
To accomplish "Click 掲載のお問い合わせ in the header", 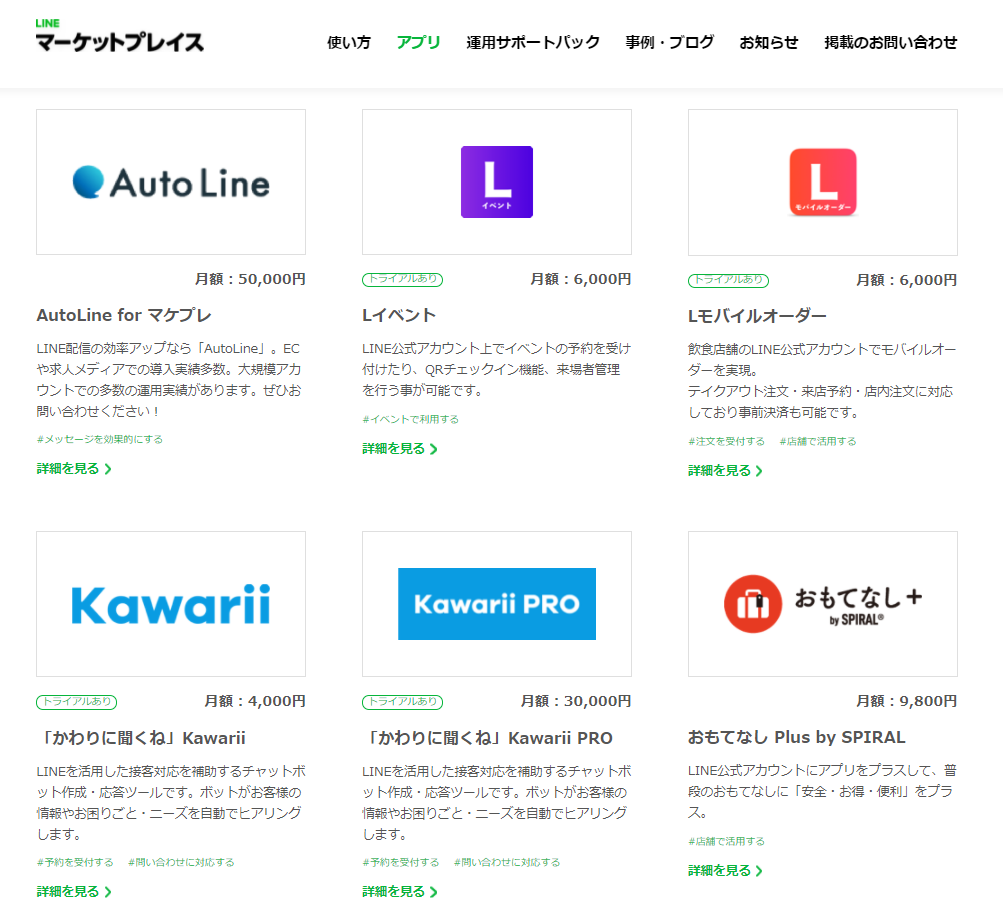I will 890,42.
